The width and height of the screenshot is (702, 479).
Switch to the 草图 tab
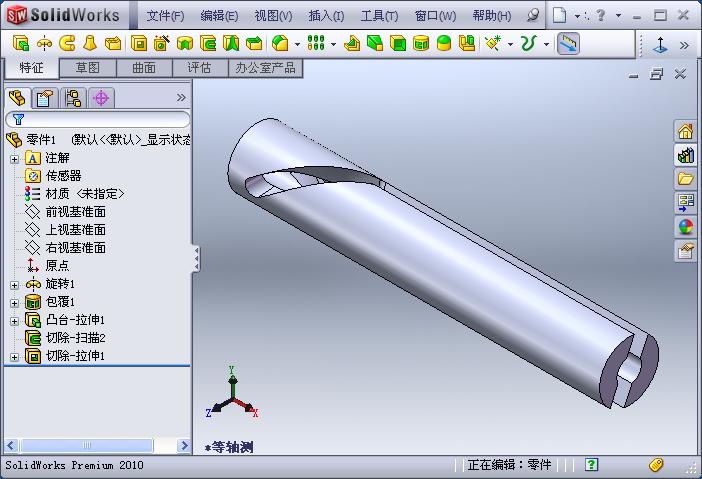(x=88, y=68)
